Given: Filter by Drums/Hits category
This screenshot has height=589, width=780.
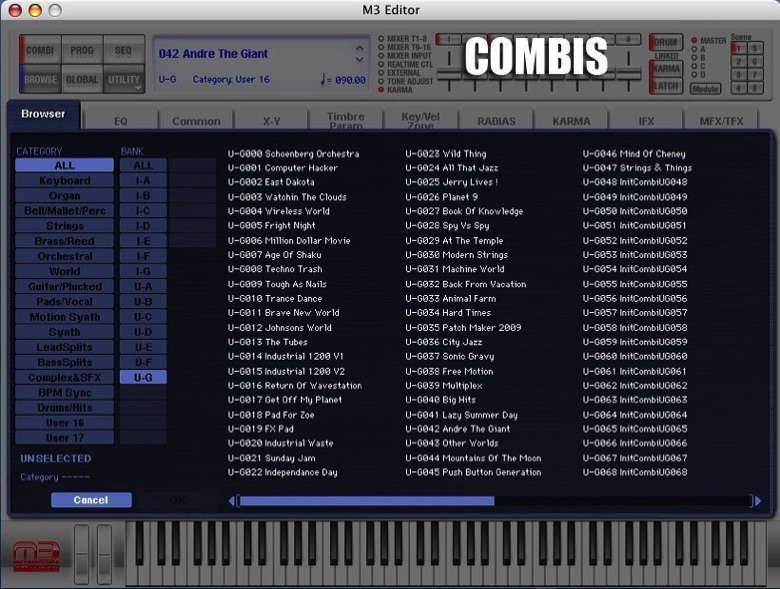Looking at the screenshot, I should point(65,407).
